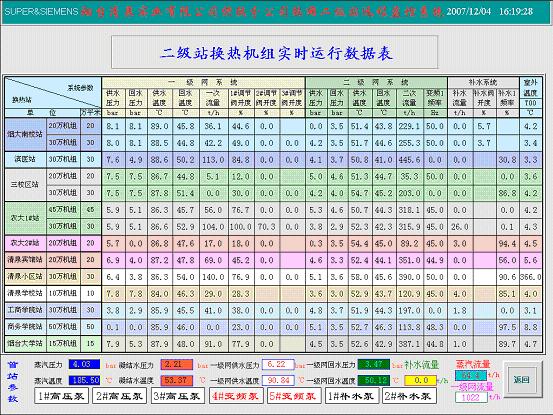Open the 5#变频泵 pump button
The image size is (553, 415).
[x=294, y=396]
